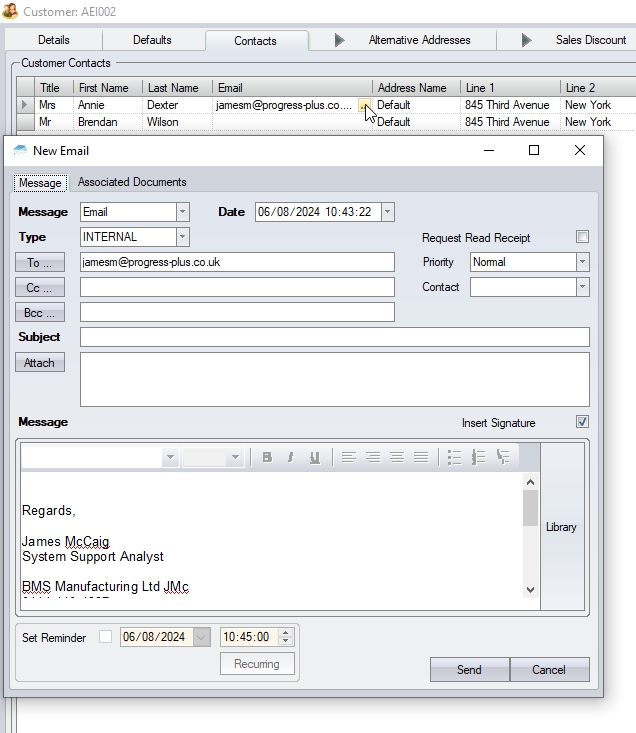Uncheck the Insert Signature checkbox

click(x=582, y=422)
